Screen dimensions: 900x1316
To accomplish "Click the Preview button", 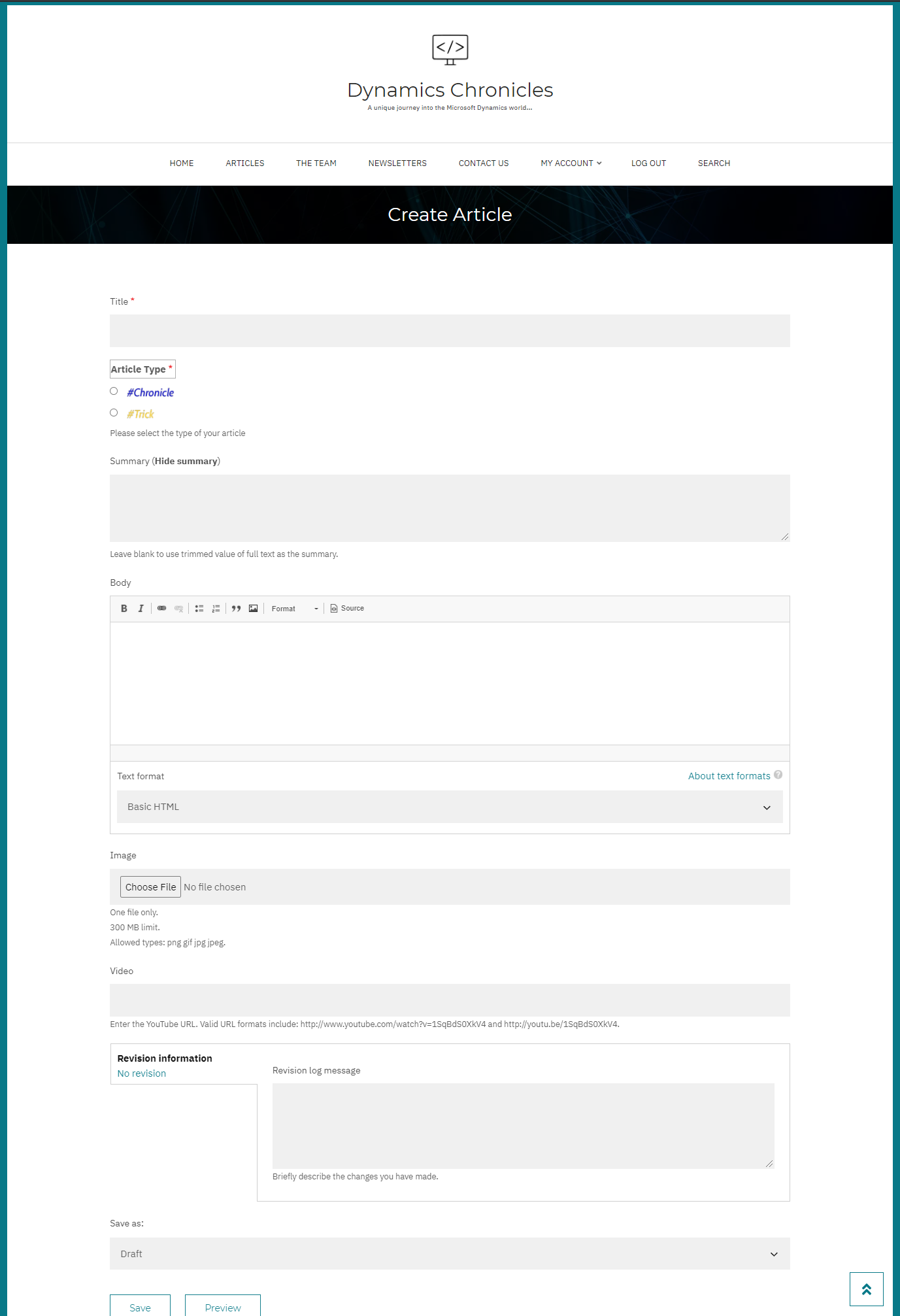I will click(x=223, y=1307).
